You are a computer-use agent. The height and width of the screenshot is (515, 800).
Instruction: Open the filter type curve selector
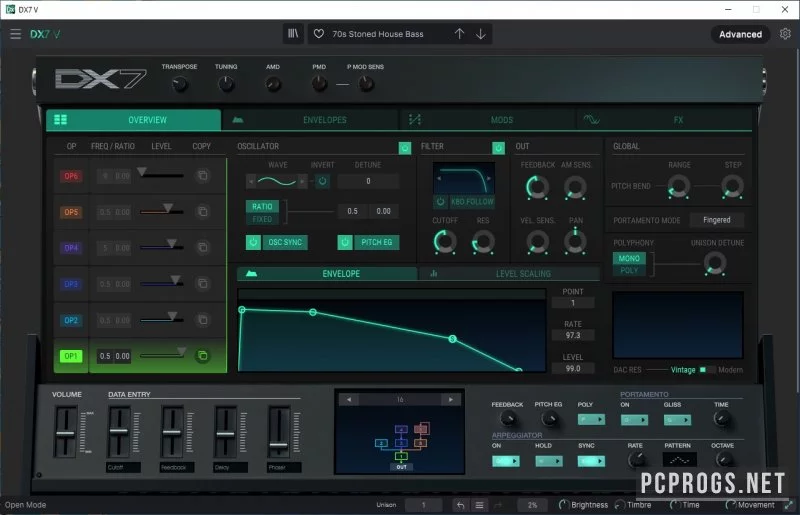(464, 178)
